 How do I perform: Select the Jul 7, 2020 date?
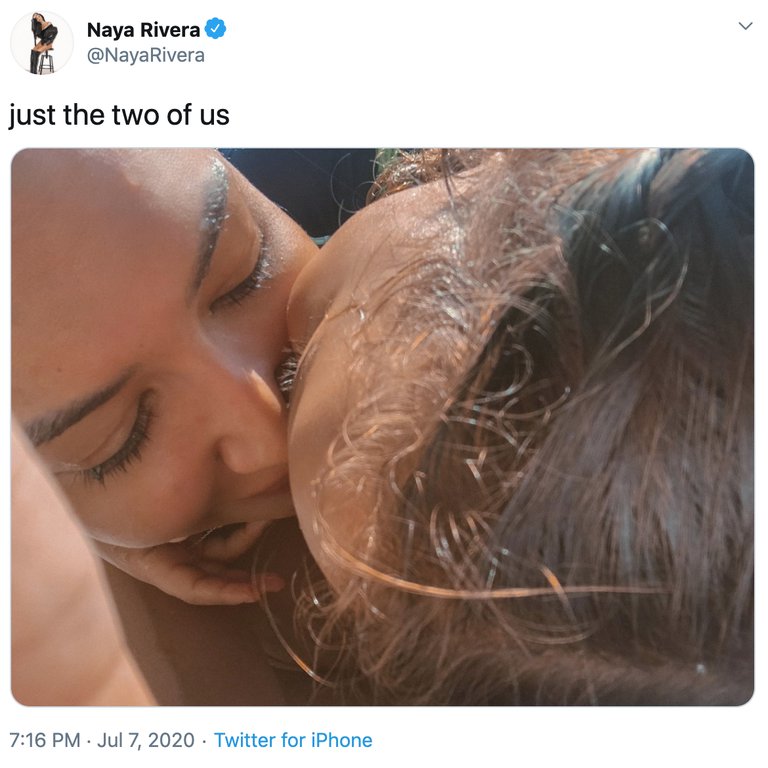tap(145, 740)
